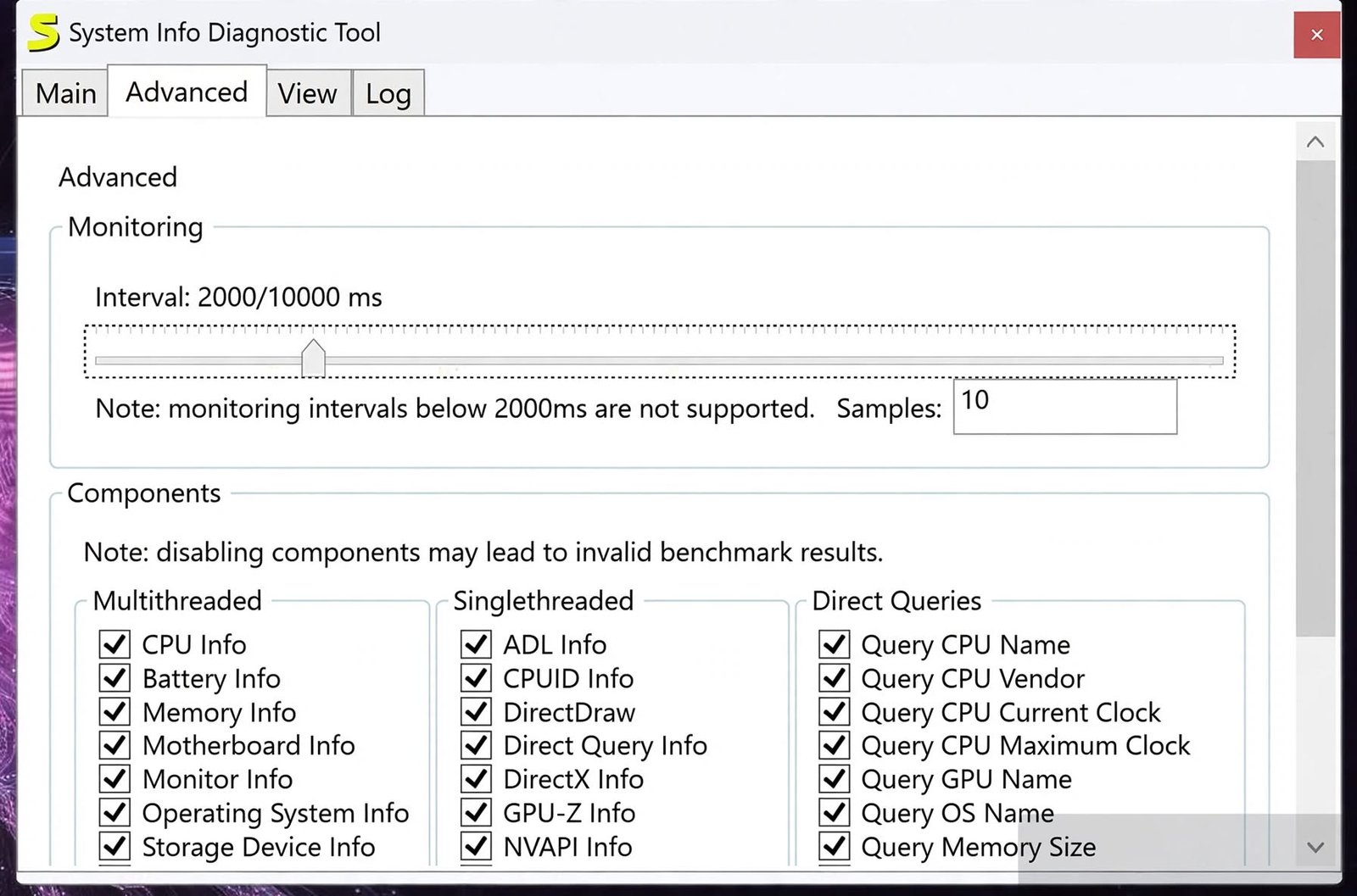The height and width of the screenshot is (896, 1357).
Task: Toggle Operating System Info checkbox
Action: [114, 813]
